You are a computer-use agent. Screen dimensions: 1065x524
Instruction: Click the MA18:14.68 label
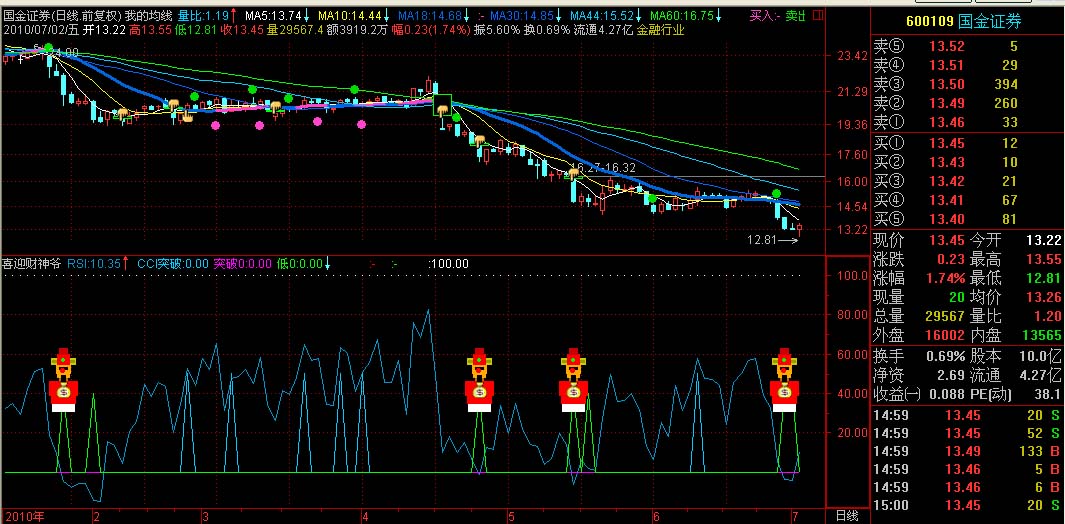(429, 14)
